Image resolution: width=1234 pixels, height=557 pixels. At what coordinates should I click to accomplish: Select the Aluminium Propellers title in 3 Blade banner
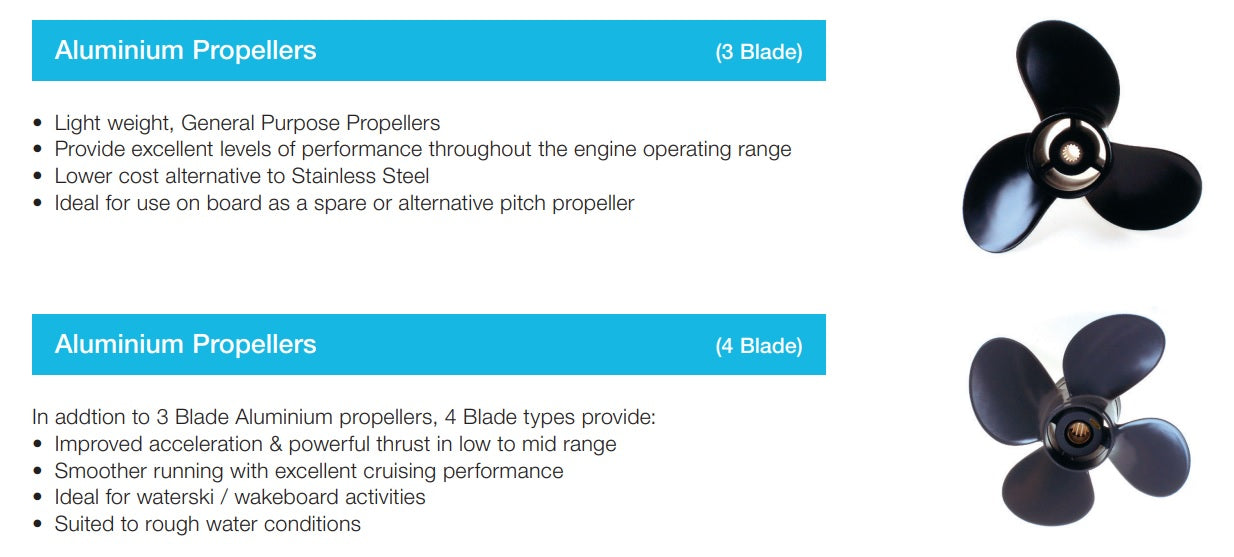185,50
